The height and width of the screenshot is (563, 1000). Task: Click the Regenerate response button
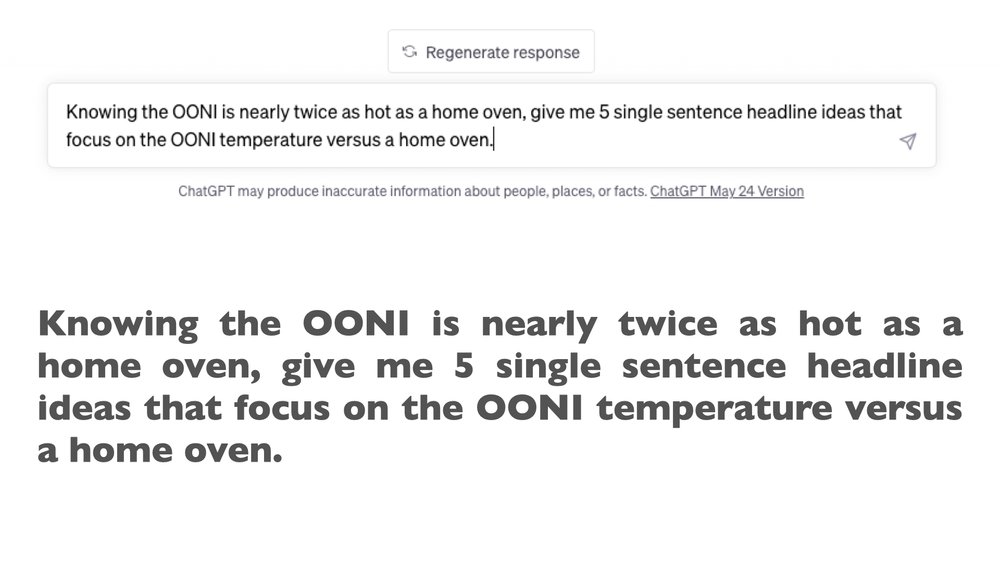coord(491,52)
